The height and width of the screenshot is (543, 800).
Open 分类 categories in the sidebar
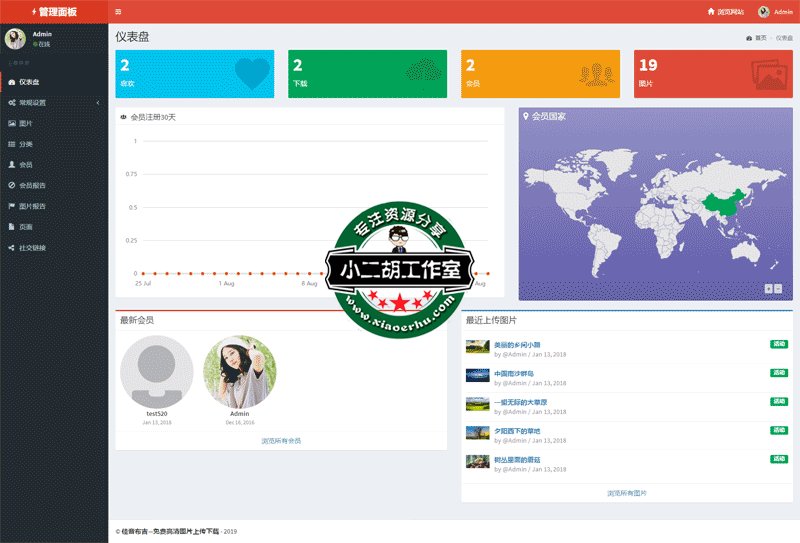[x=25, y=144]
